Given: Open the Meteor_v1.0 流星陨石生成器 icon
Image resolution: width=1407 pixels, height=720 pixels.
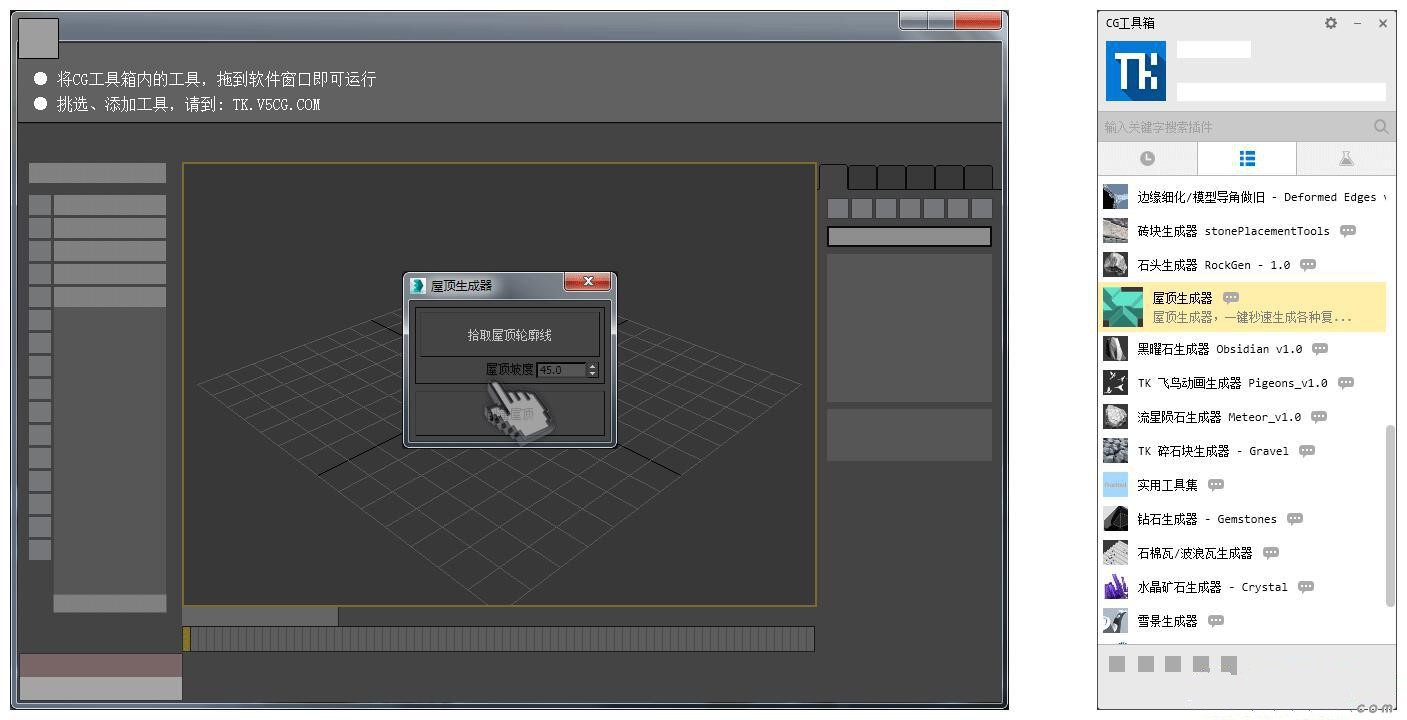Looking at the screenshot, I should point(1114,416).
